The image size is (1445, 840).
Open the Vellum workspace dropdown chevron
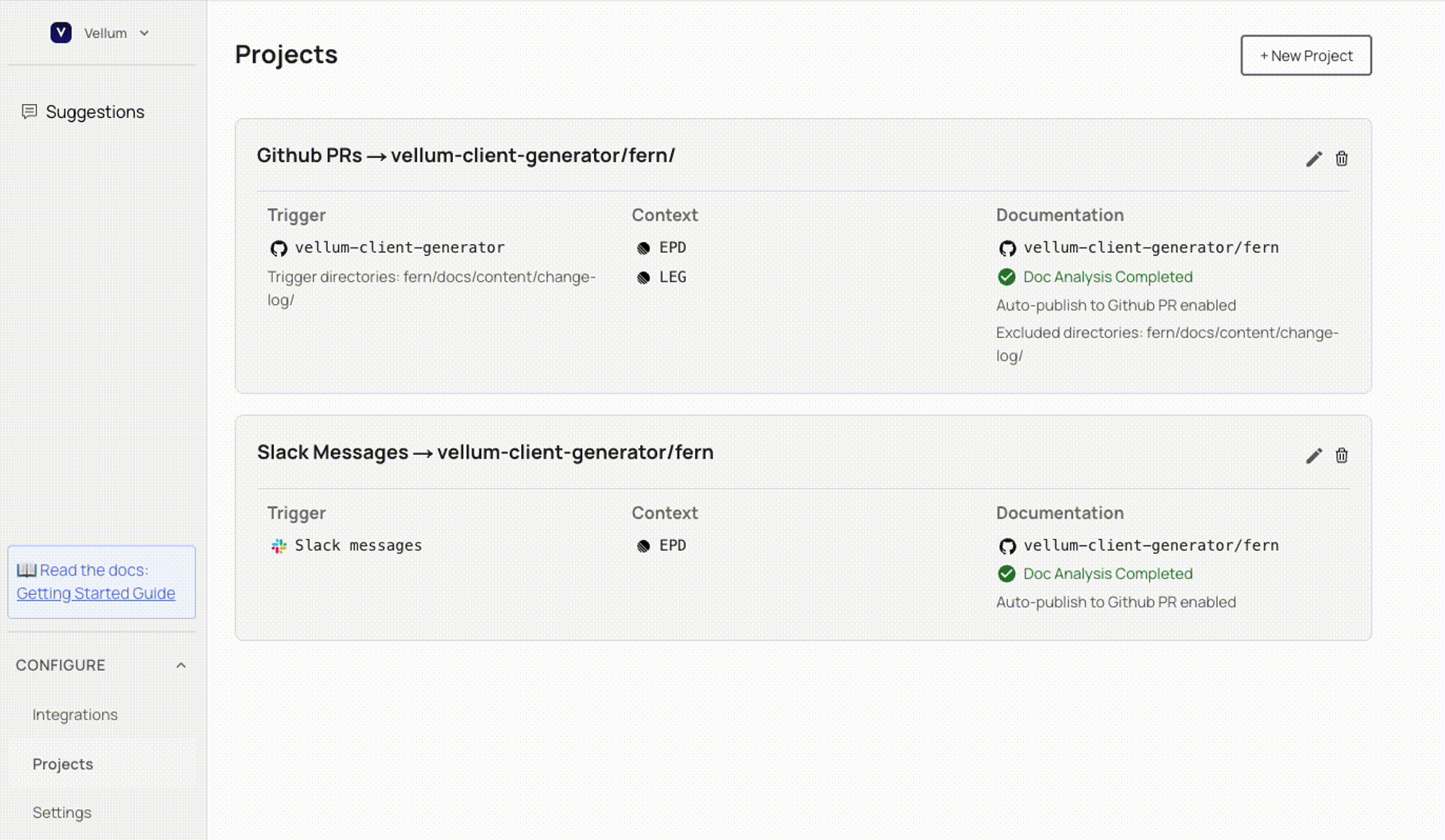point(144,33)
